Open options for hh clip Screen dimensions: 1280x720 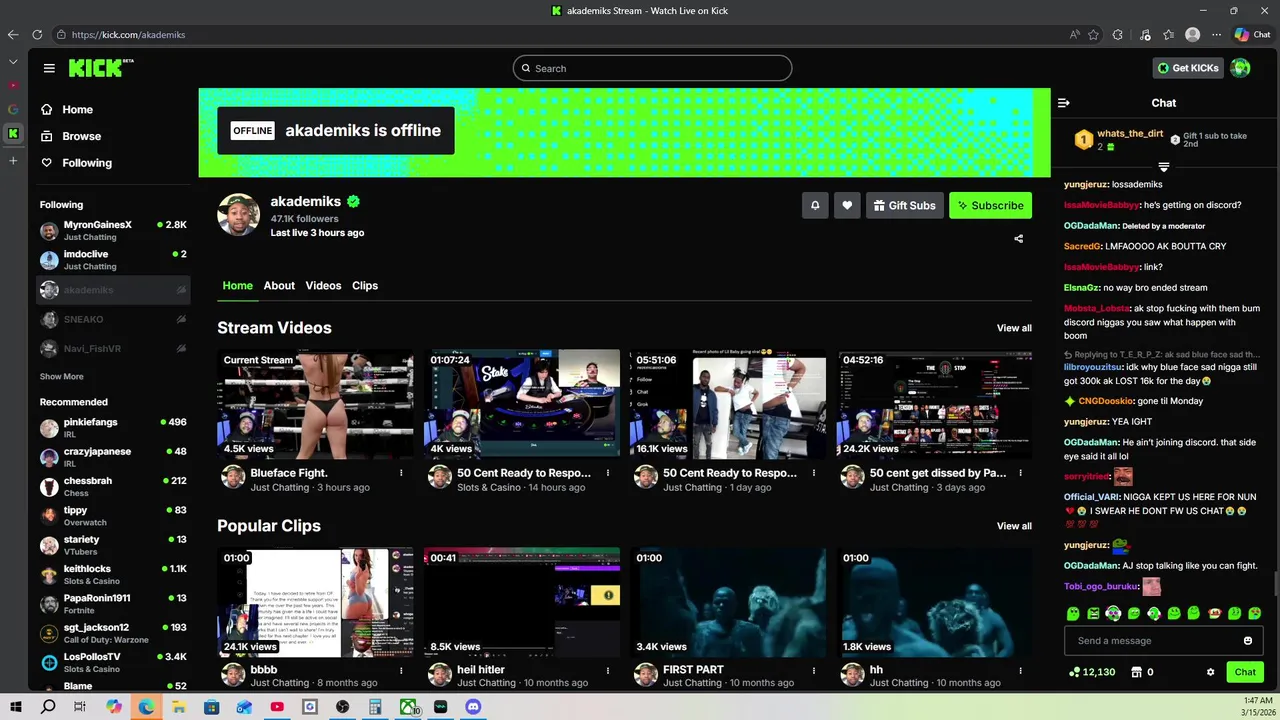(1020, 670)
